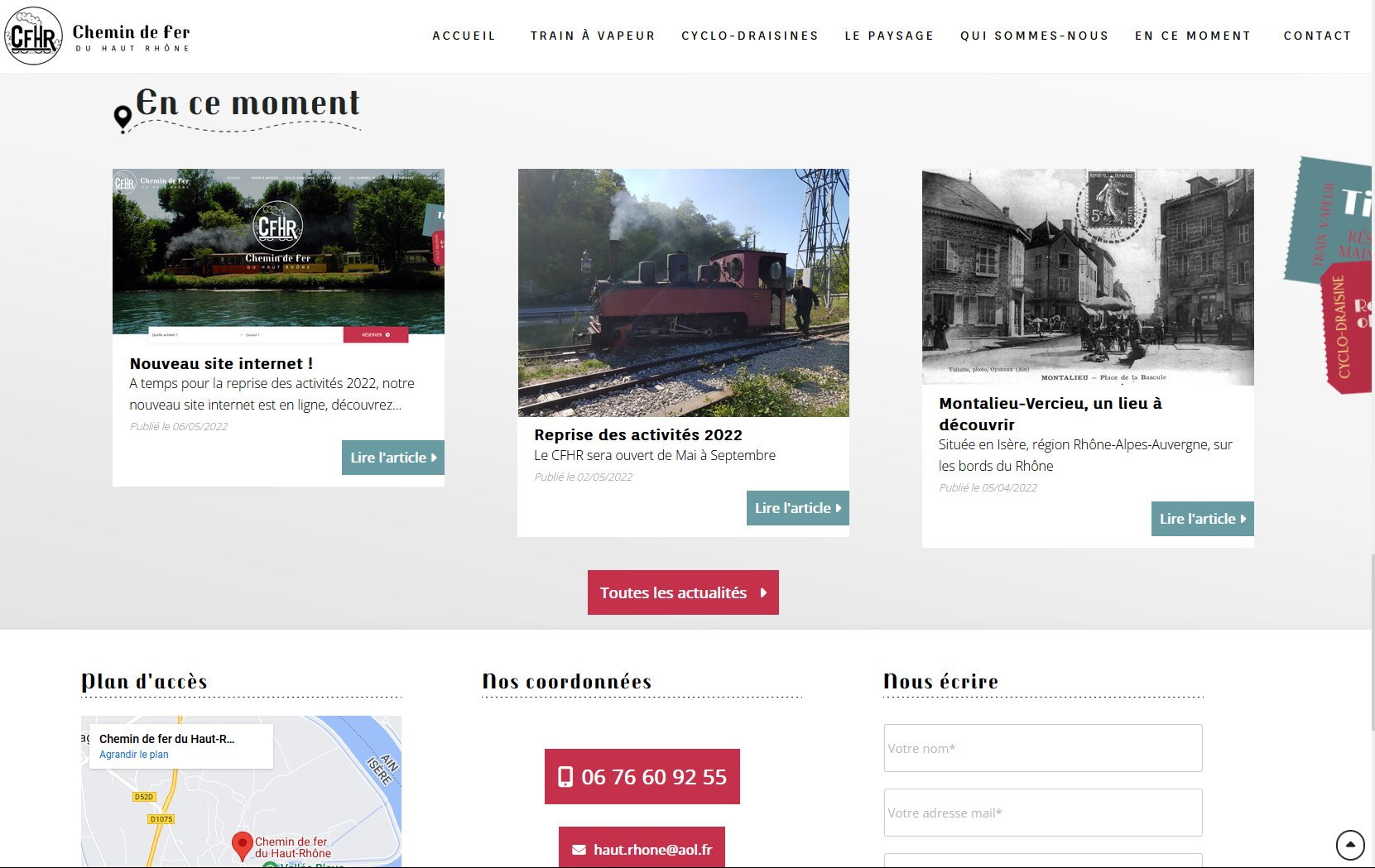Navigate to the Contact page
This screenshot has height=868, width=1375.
pos(1317,36)
